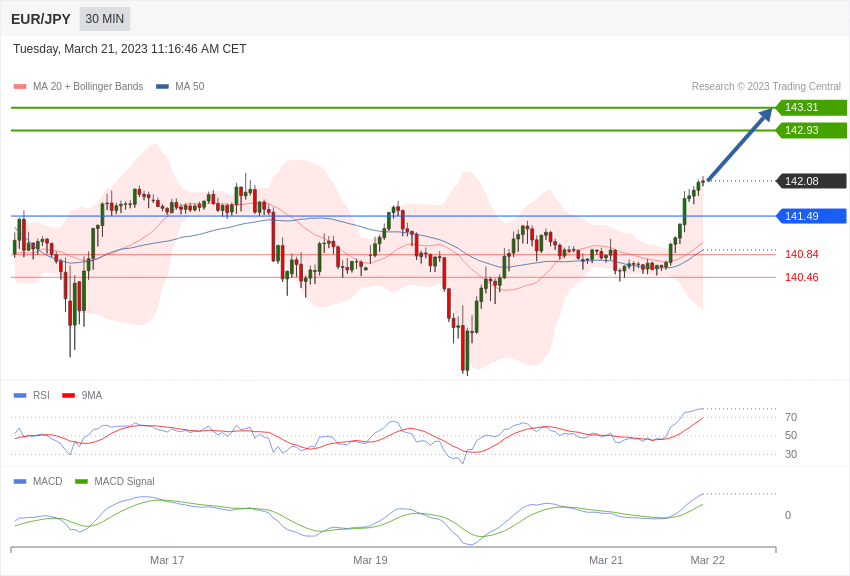Click the Research Trading Central copyright text
850x576 pixels.
pyautogui.click(x=766, y=87)
